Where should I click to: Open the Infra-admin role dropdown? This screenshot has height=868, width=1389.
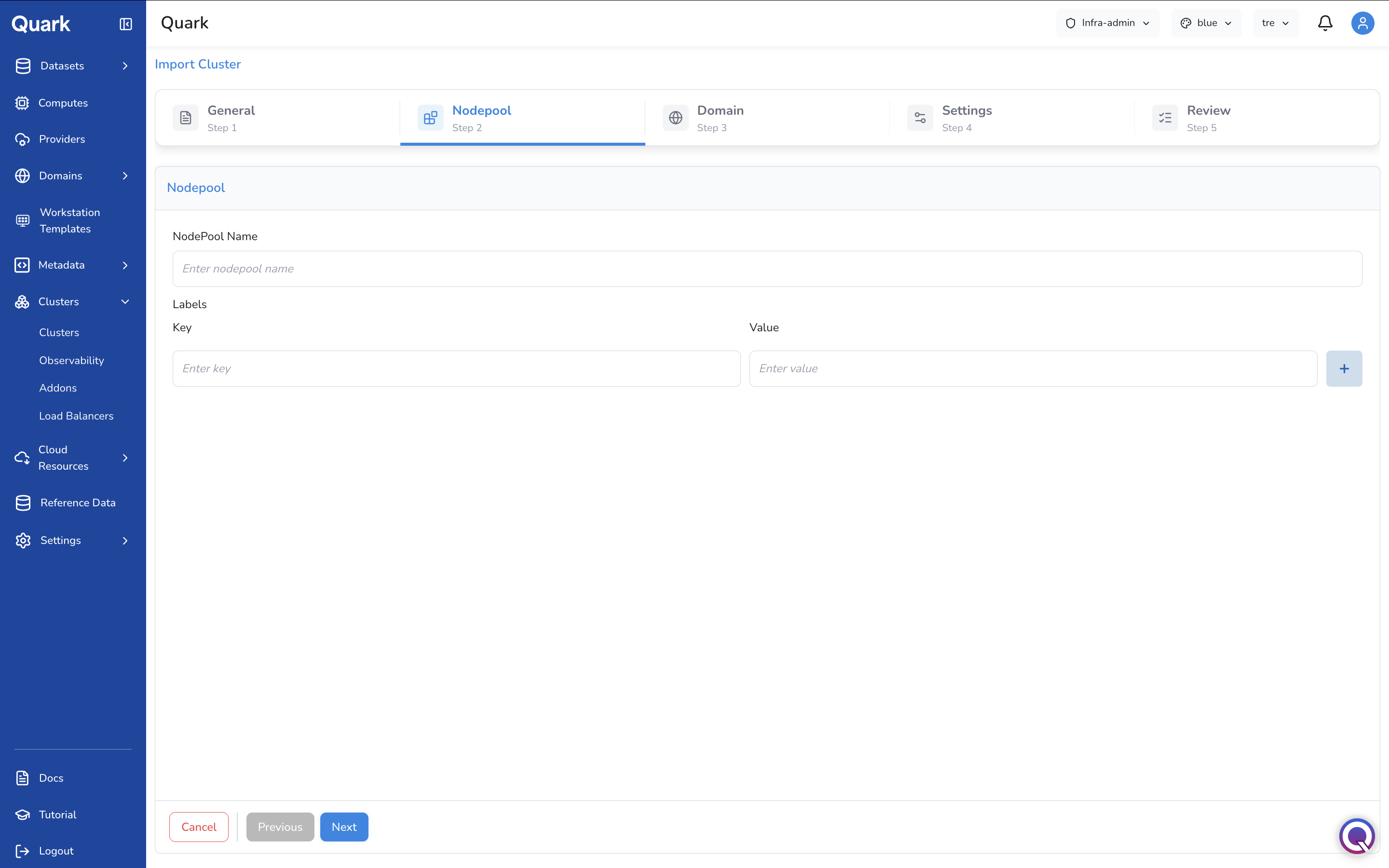[1108, 23]
